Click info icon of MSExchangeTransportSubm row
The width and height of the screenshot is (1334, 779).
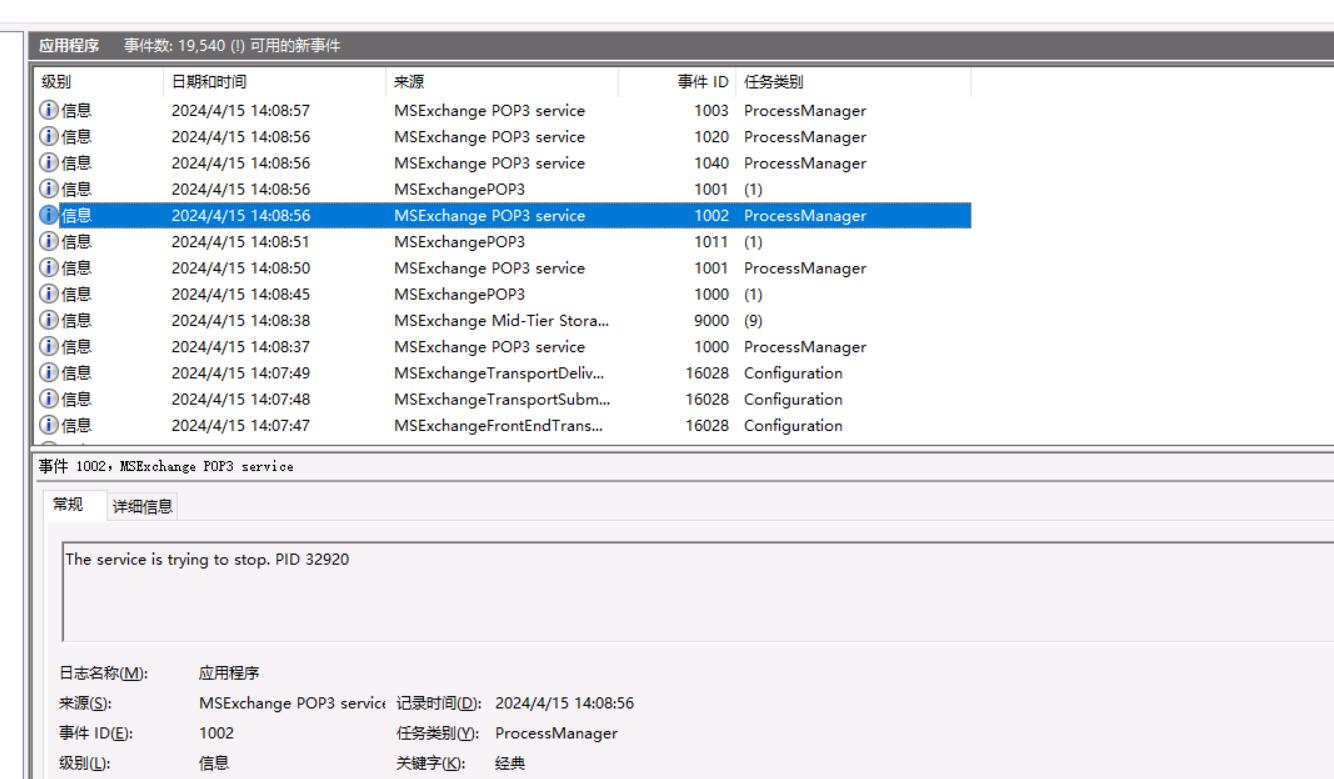[x=48, y=400]
